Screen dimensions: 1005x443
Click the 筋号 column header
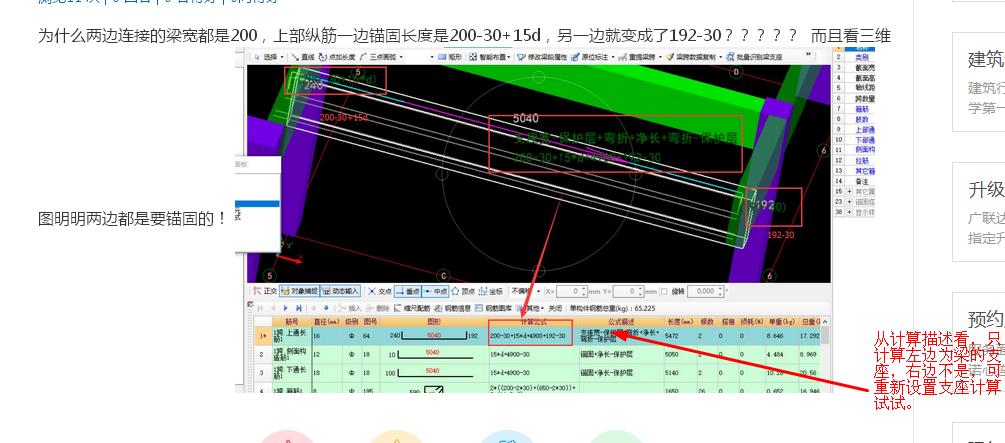tap(292, 321)
